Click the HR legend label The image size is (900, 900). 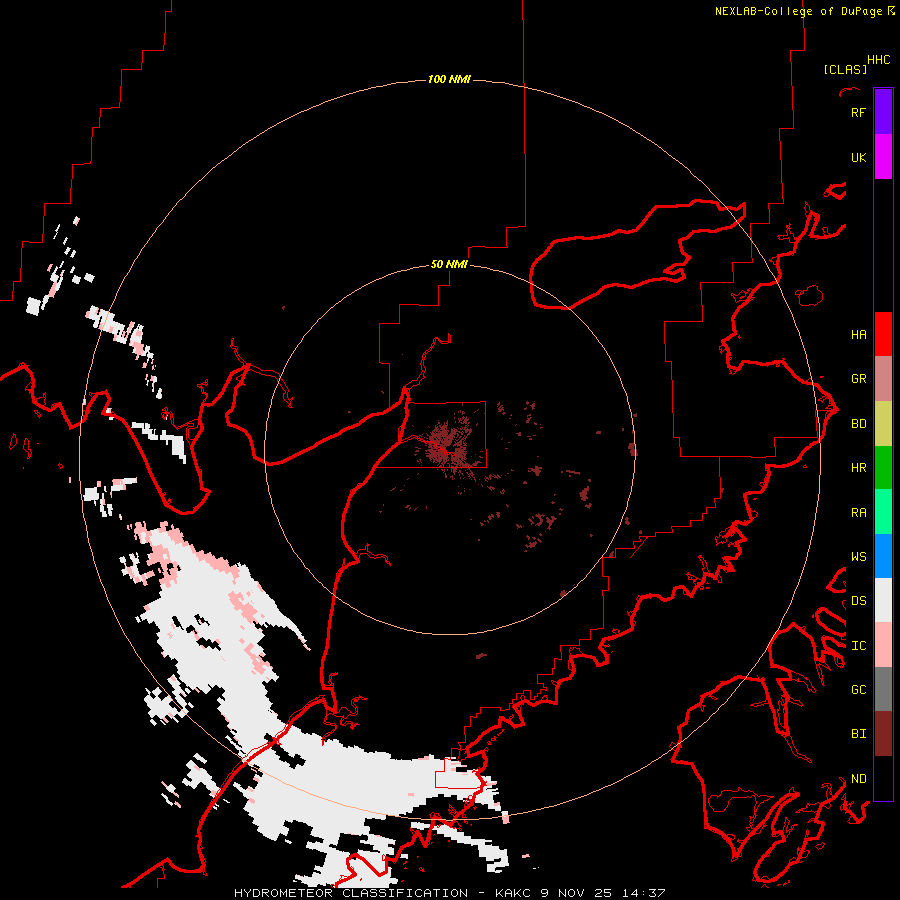point(858,468)
